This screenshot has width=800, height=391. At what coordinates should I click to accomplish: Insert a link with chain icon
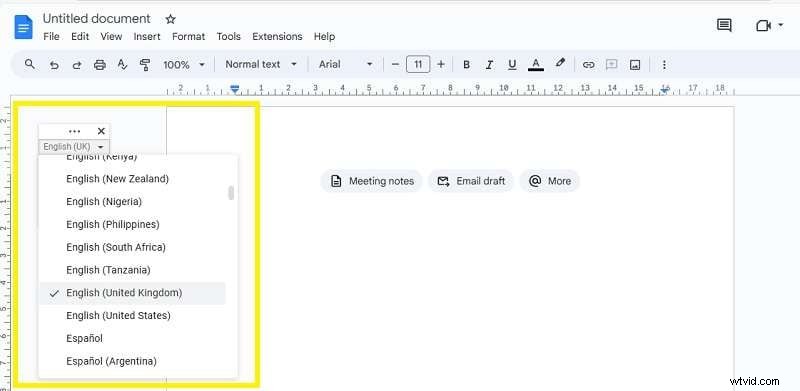point(588,65)
